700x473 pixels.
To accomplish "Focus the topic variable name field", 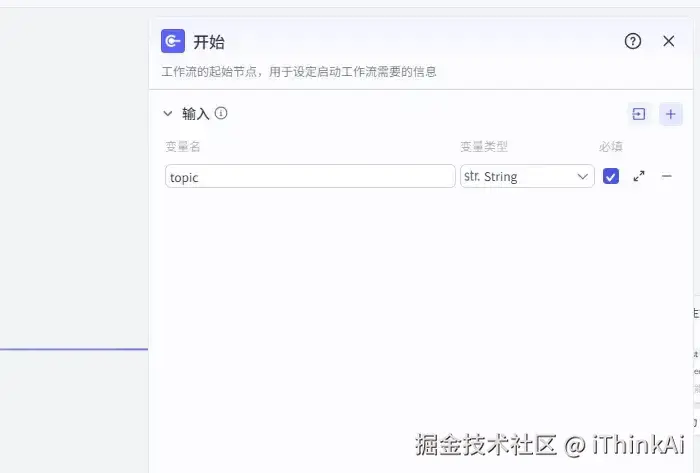I will coord(310,176).
